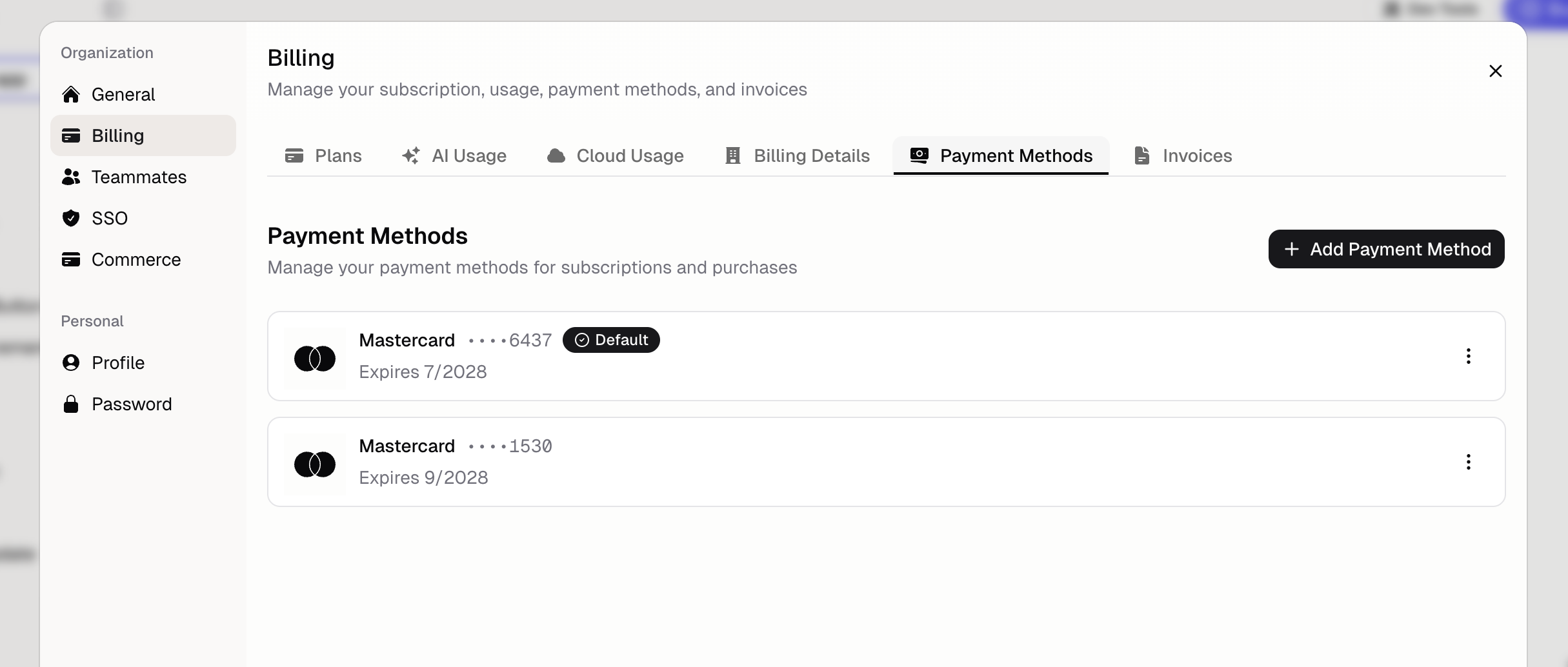The width and height of the screenshot is (1568, 667).
Task: Open General organization settings
Action: pos(143,94)
